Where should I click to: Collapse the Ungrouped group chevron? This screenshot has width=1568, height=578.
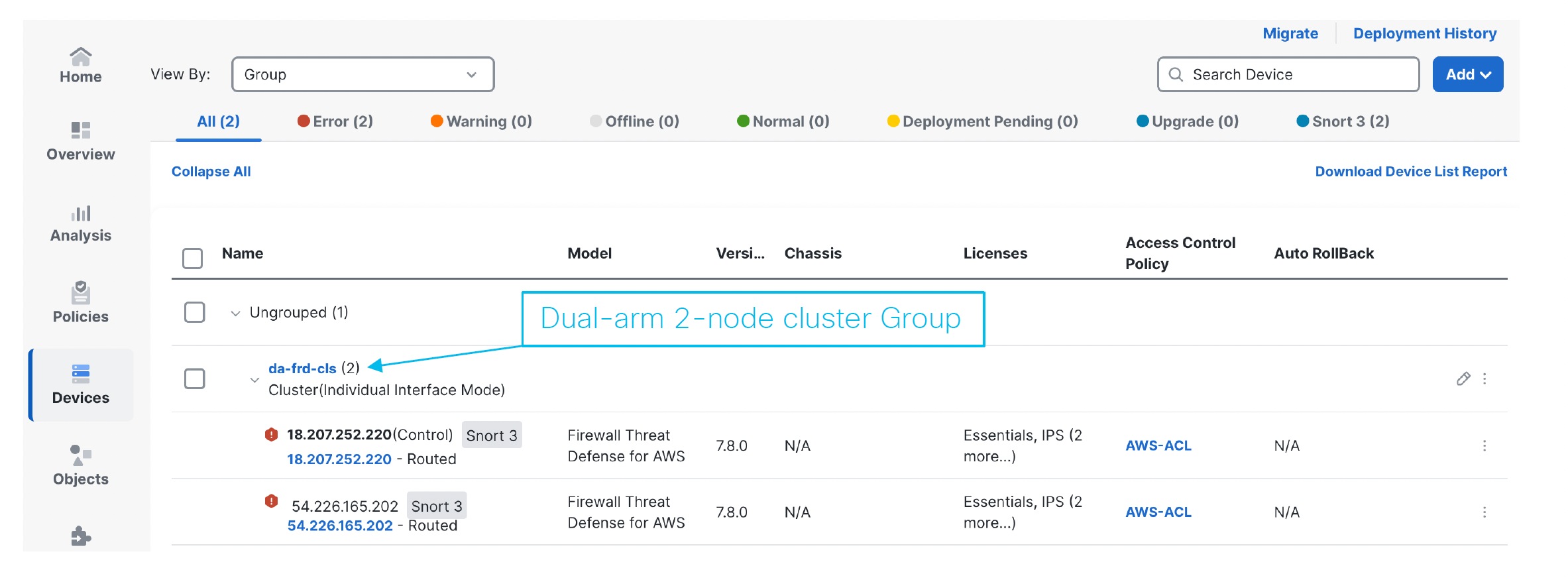point(235,313)
